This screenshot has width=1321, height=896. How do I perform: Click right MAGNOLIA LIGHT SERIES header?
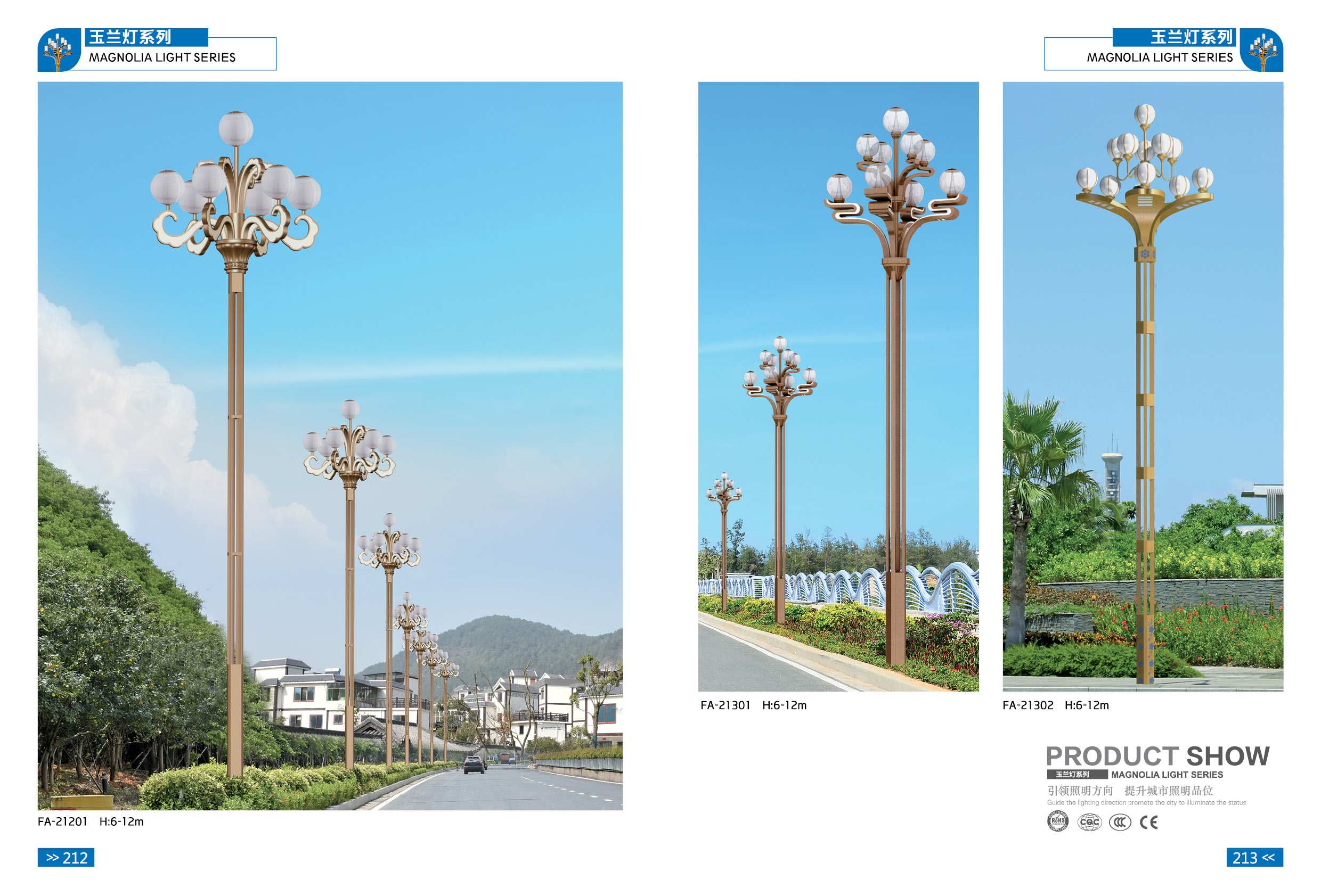[x=1160, y=57]
